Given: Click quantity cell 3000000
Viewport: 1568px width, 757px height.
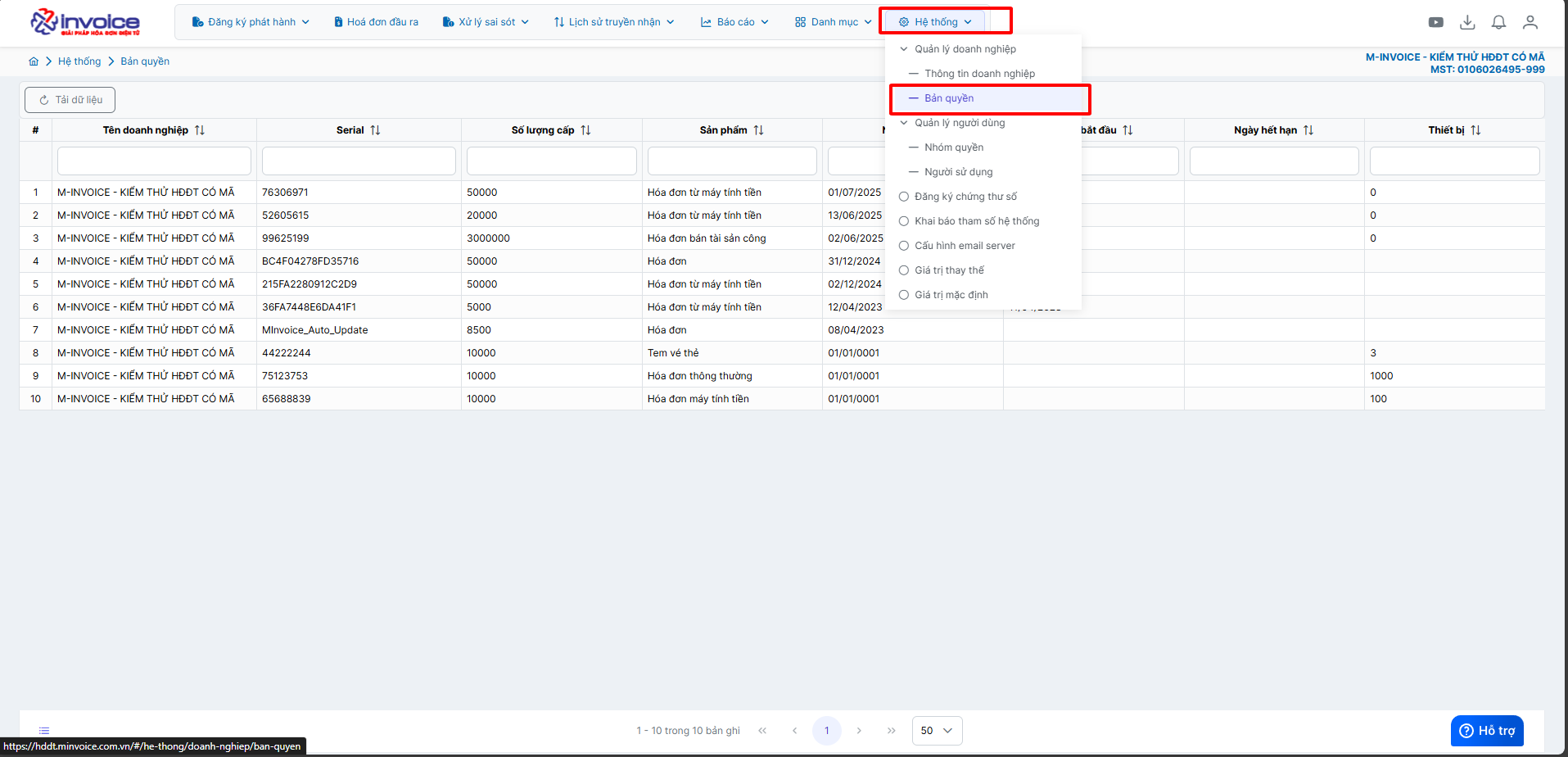Looking at the screenshot, I should (x=552, y=238).
